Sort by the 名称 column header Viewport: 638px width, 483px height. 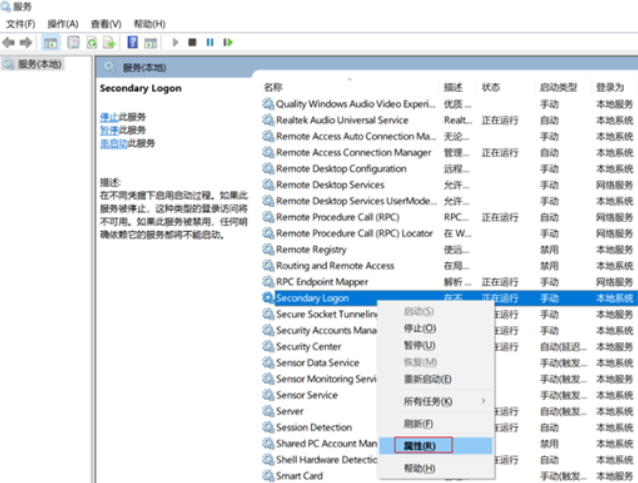pyautogui.click(x=273, y=87)
